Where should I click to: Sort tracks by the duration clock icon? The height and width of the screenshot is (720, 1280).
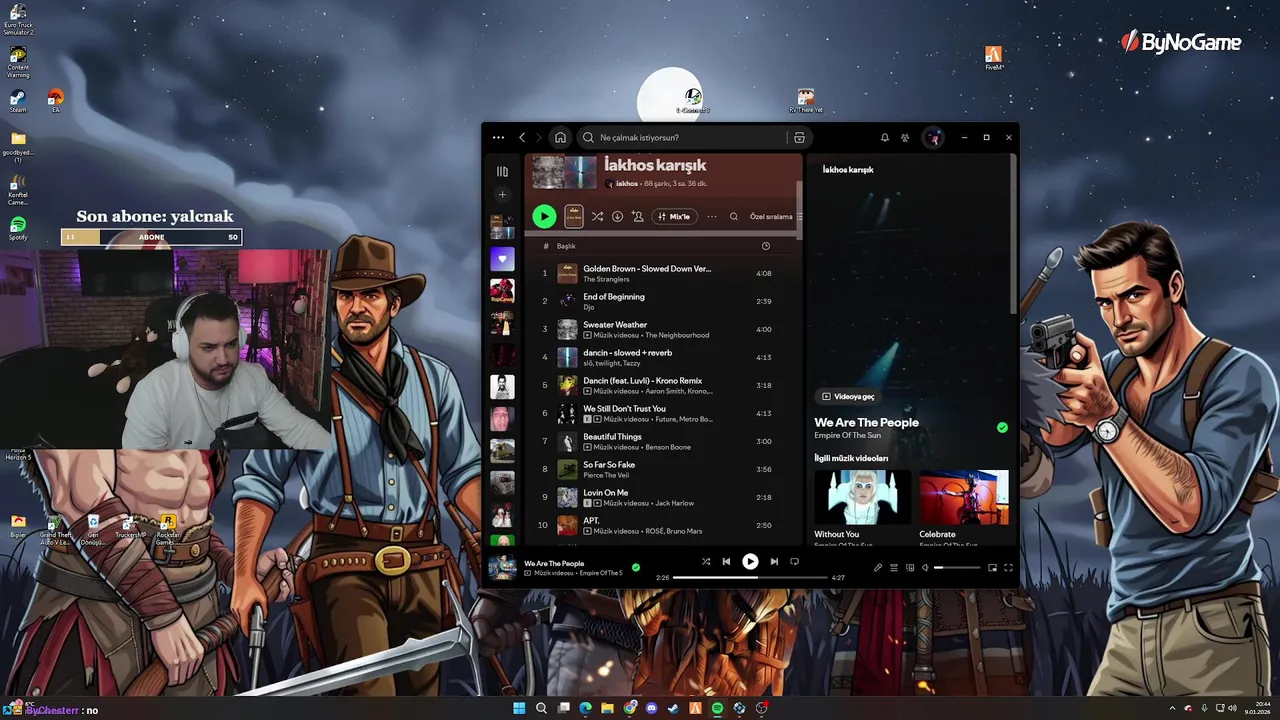pos(766,246)
